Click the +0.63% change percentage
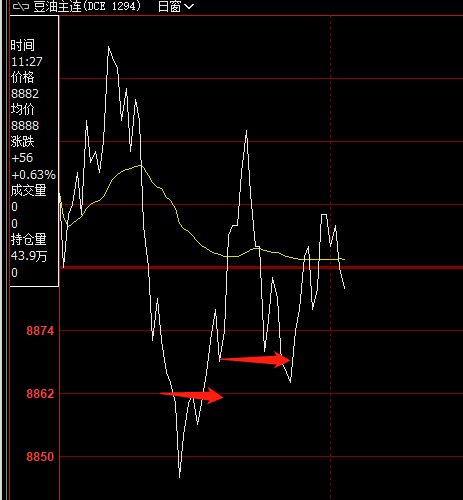Image resolution: width=463 pixels, height=500 pixels. 33,175
